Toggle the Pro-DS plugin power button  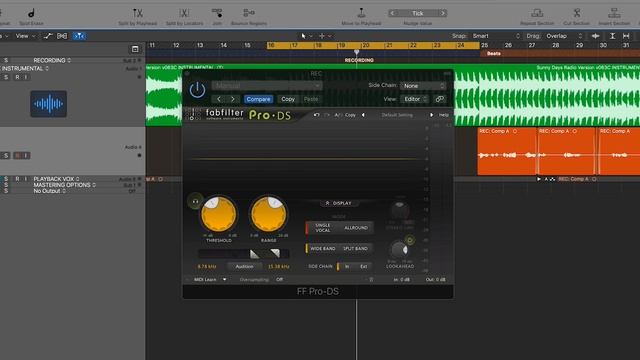[197, 89]
